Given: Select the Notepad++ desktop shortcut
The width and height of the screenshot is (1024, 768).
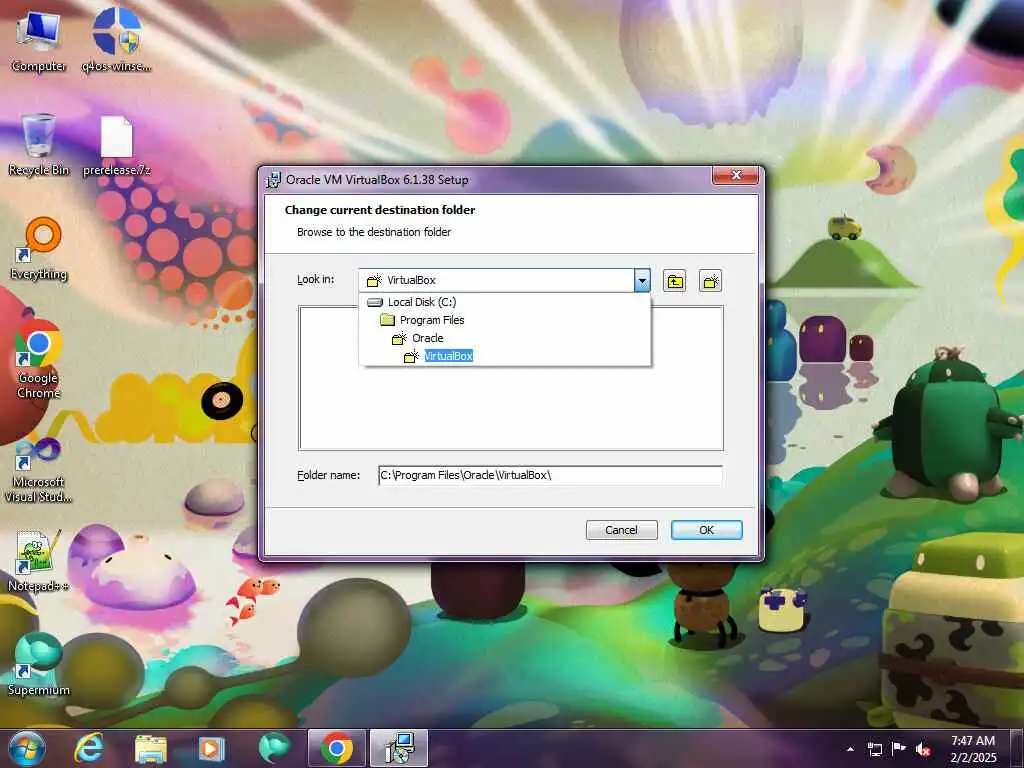Looking at the screenshot, I should tap(38, 560).
